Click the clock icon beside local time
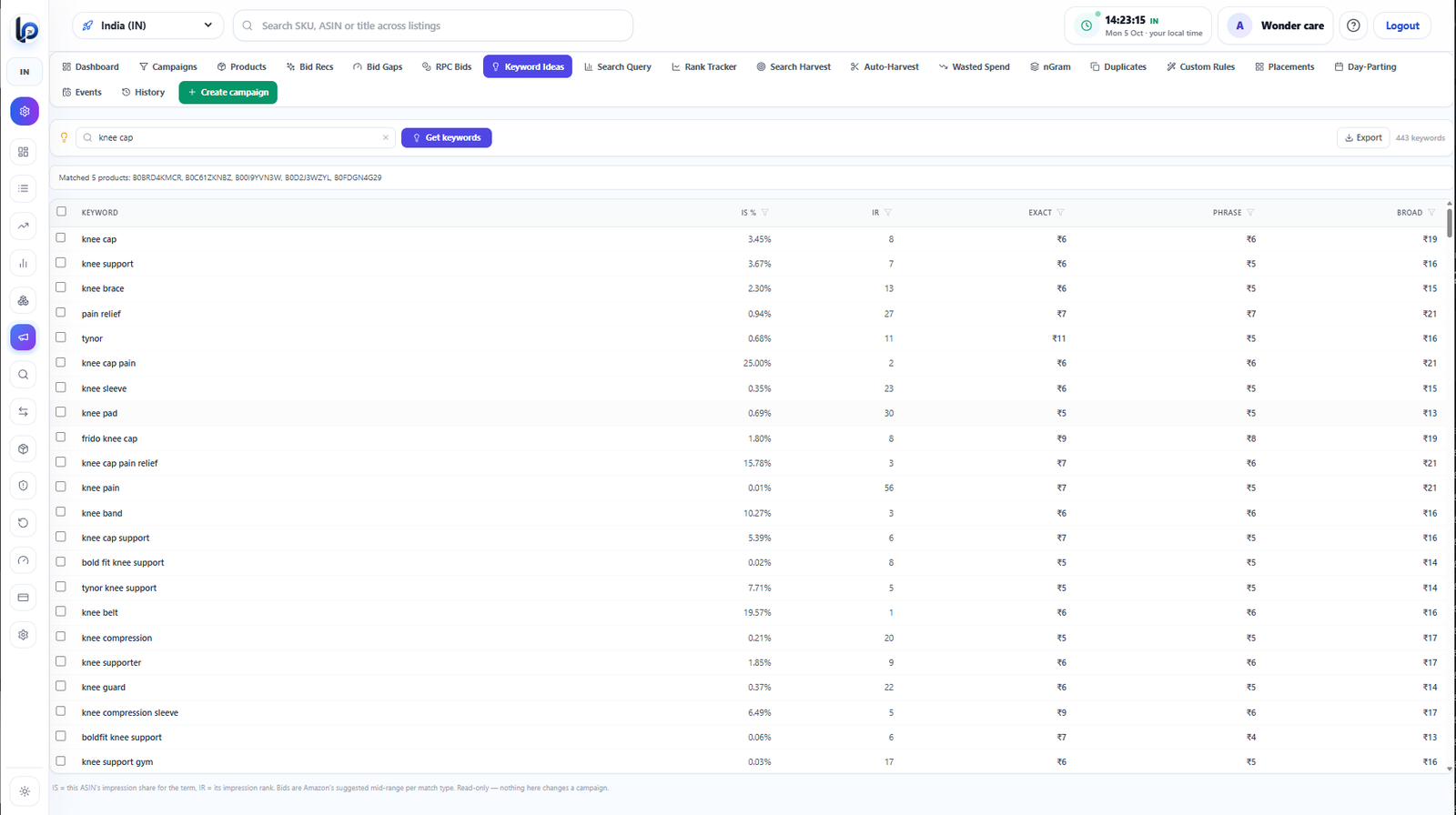This screenshot has width=1456, height=815. [x=1087, y=25]
